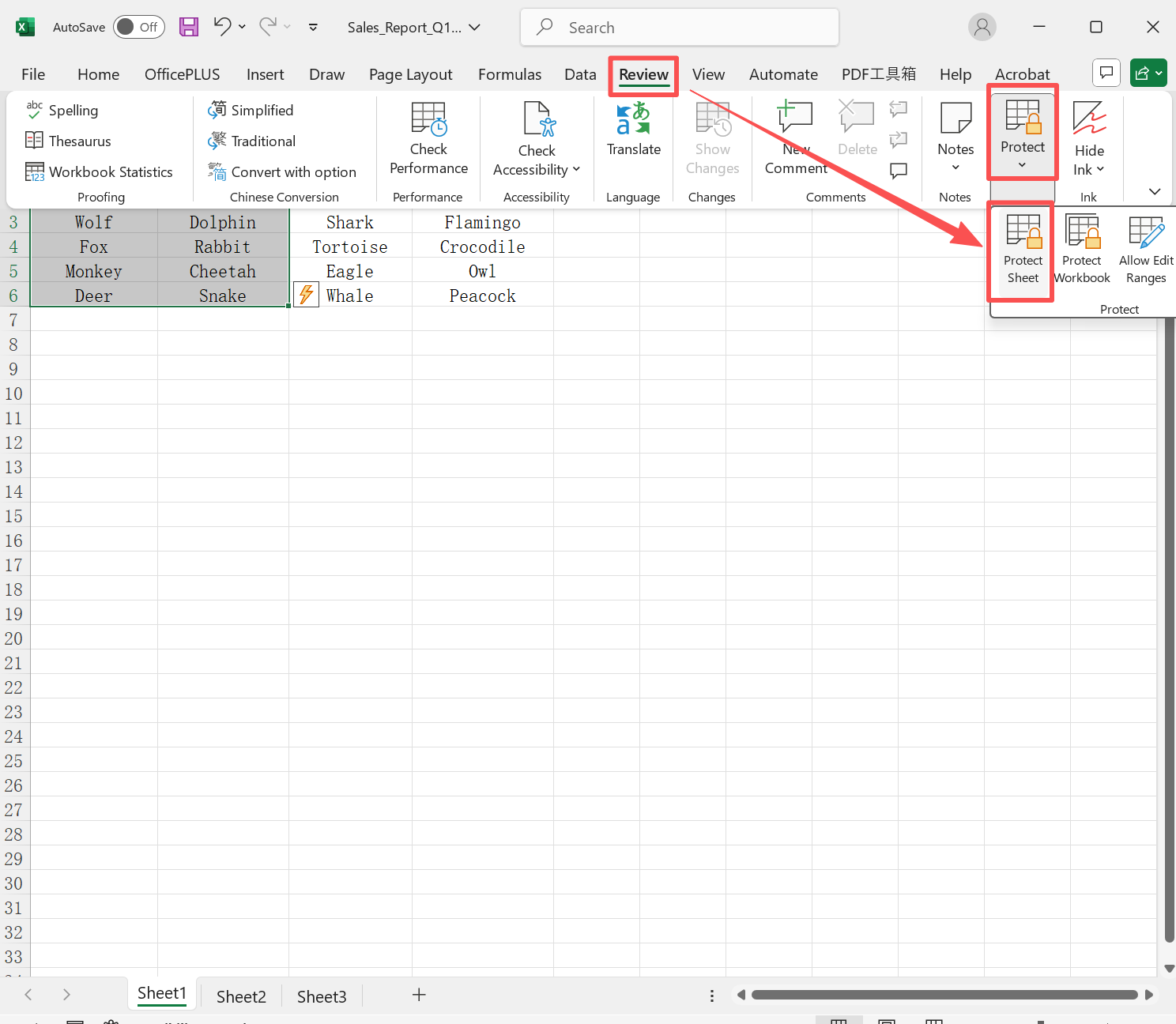Add a new sheet with plus button
Viewport: 1176px width, 1024px height.
(x=419, y=995)
